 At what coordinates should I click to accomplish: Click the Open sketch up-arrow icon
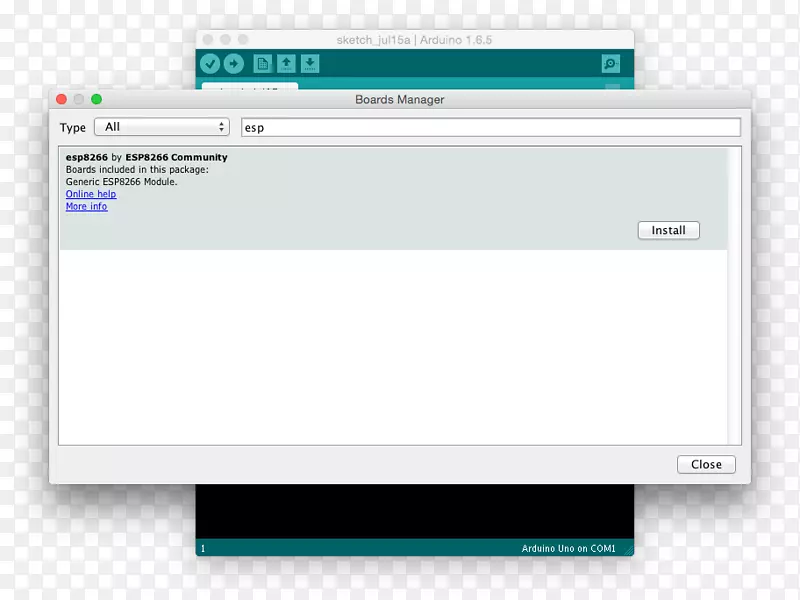[286, 64]
